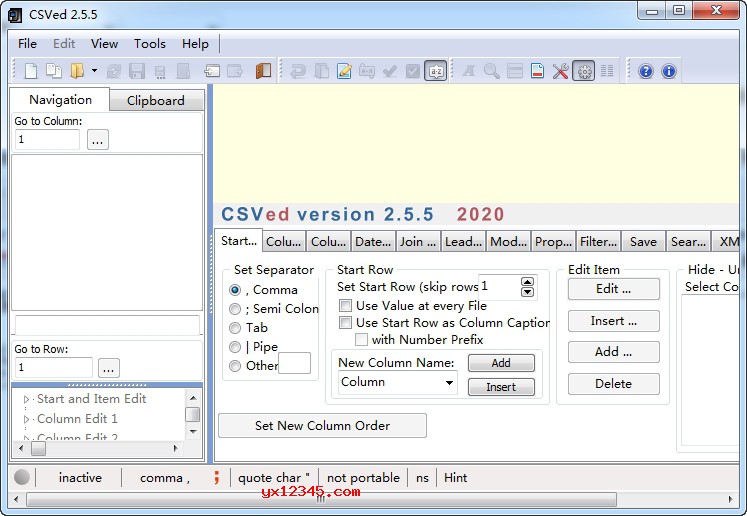This screenshot has width=747, height=516.
Task: Switch to the Join ... tab
Action: (x=418, y=242)
